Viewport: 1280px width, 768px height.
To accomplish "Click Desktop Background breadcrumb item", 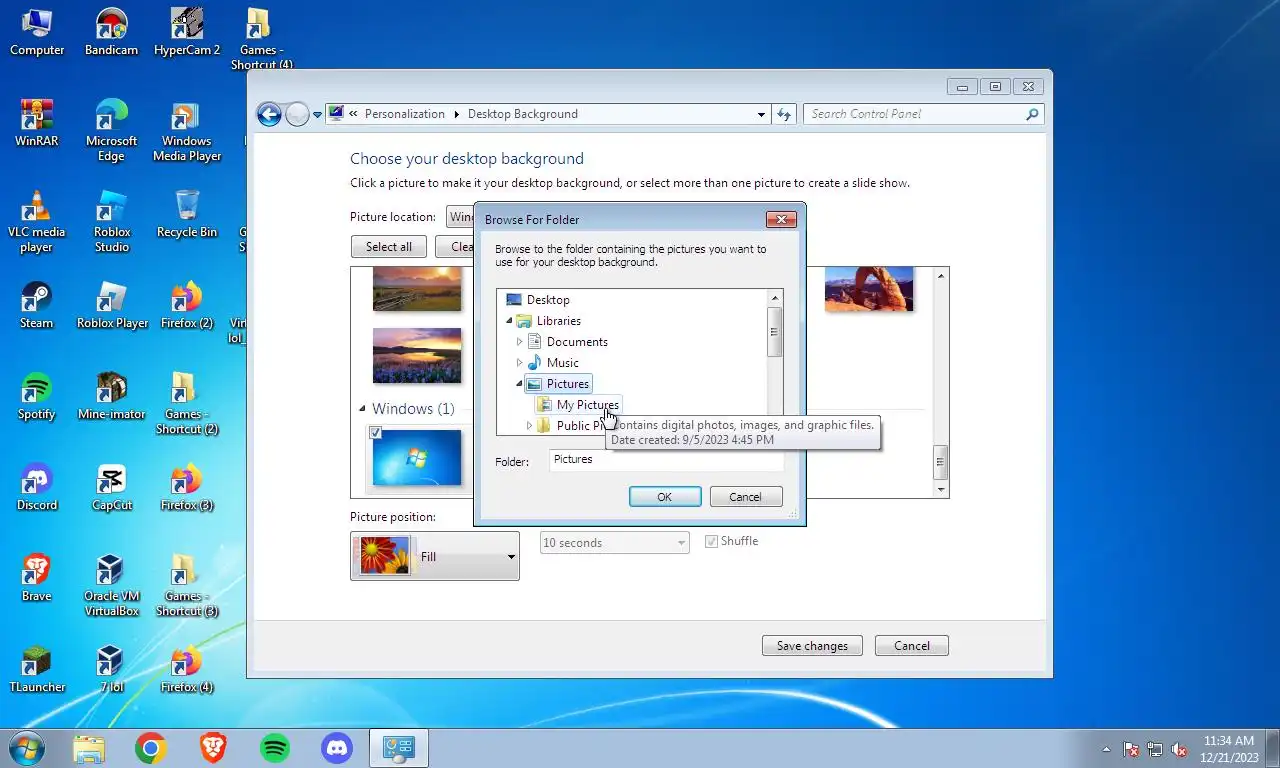I will (x=523, y=114).
